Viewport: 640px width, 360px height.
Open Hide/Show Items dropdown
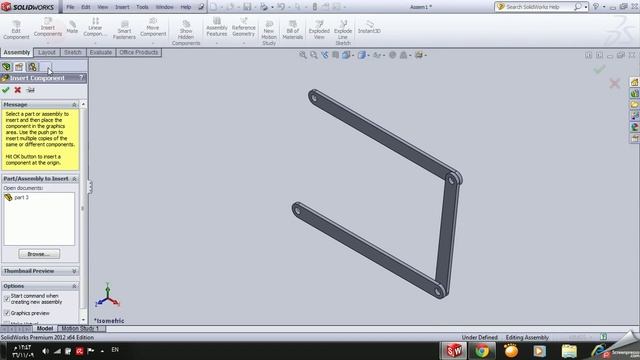pyautogui.click(x=379, y=55)
